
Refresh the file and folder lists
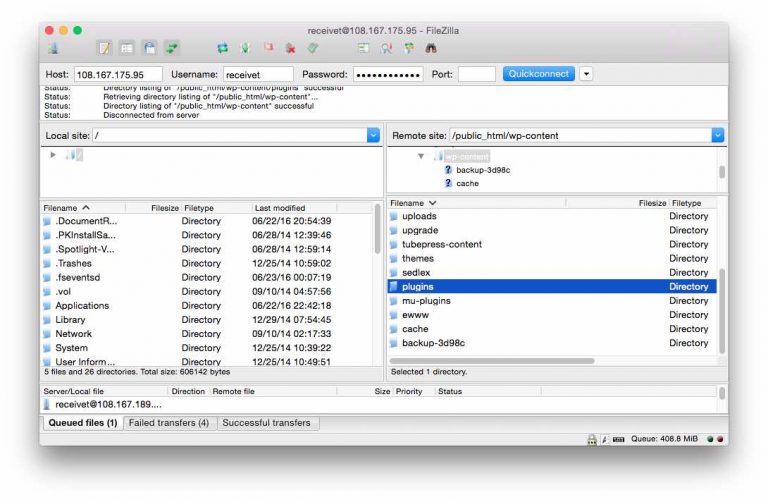click(x=222, y=48)
